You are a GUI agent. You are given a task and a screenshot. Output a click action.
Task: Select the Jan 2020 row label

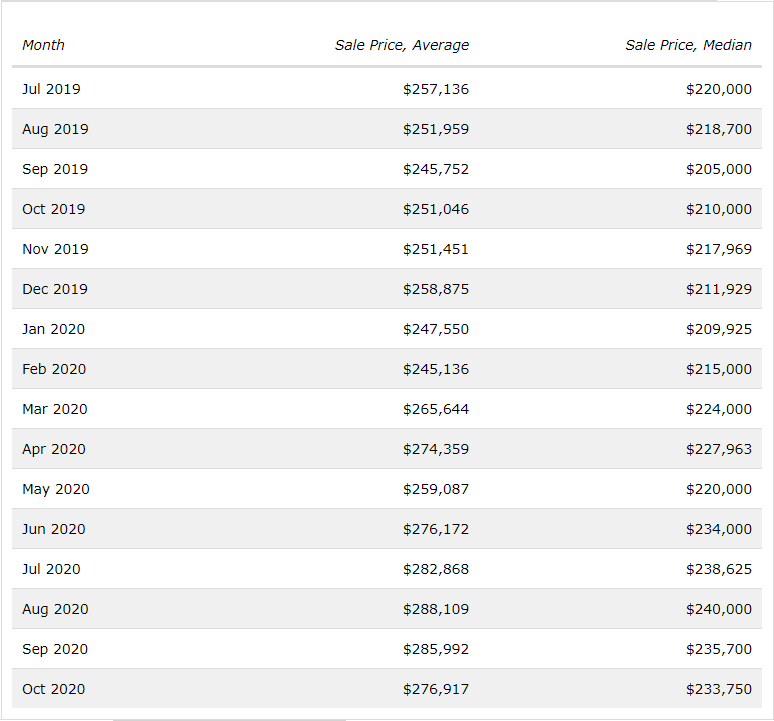click(54, 329)
